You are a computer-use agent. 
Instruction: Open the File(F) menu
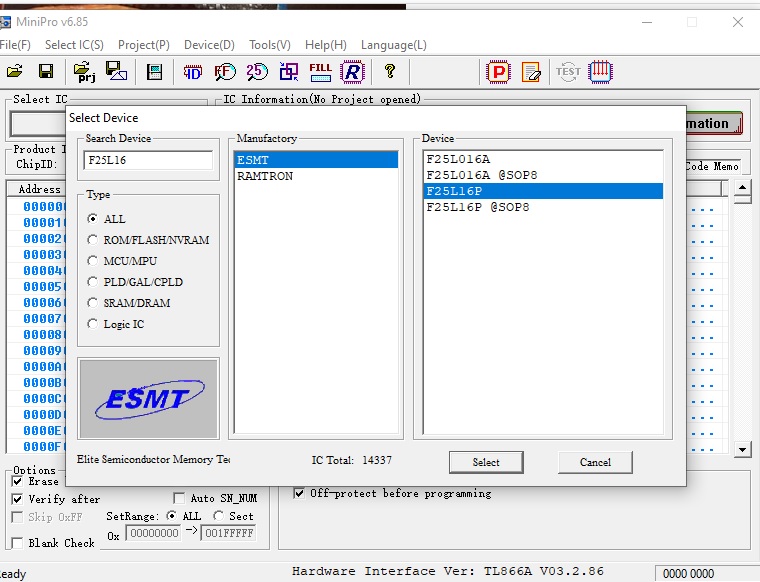pos(15,45)
